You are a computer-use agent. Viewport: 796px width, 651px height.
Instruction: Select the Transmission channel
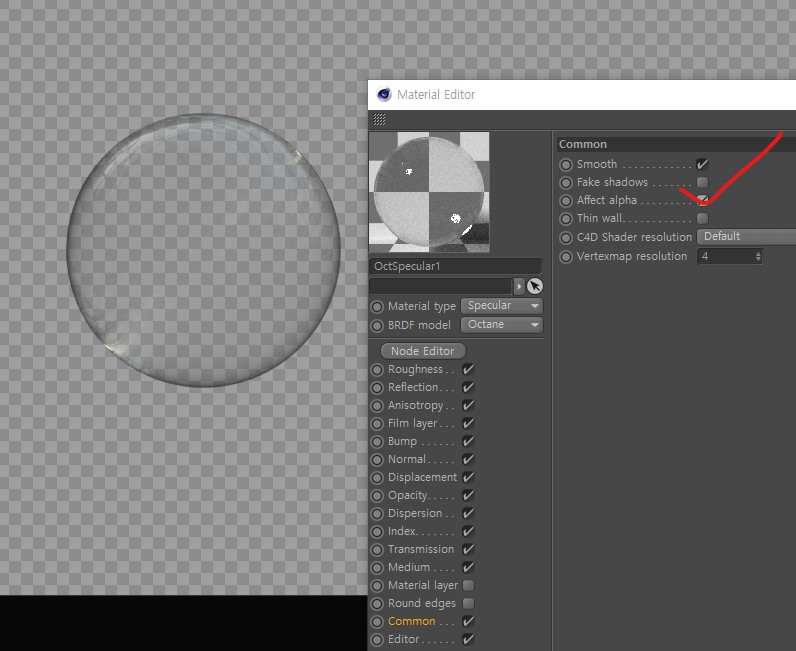[420, 550]
